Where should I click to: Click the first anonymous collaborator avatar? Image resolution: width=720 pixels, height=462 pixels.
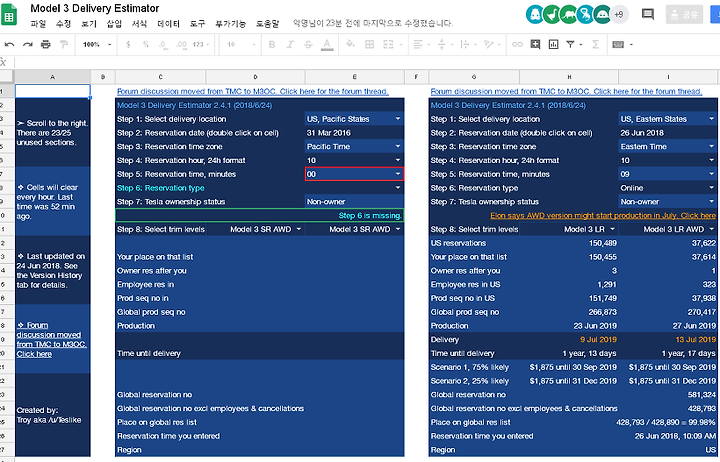pyautogui.click(x=534, y=14)
